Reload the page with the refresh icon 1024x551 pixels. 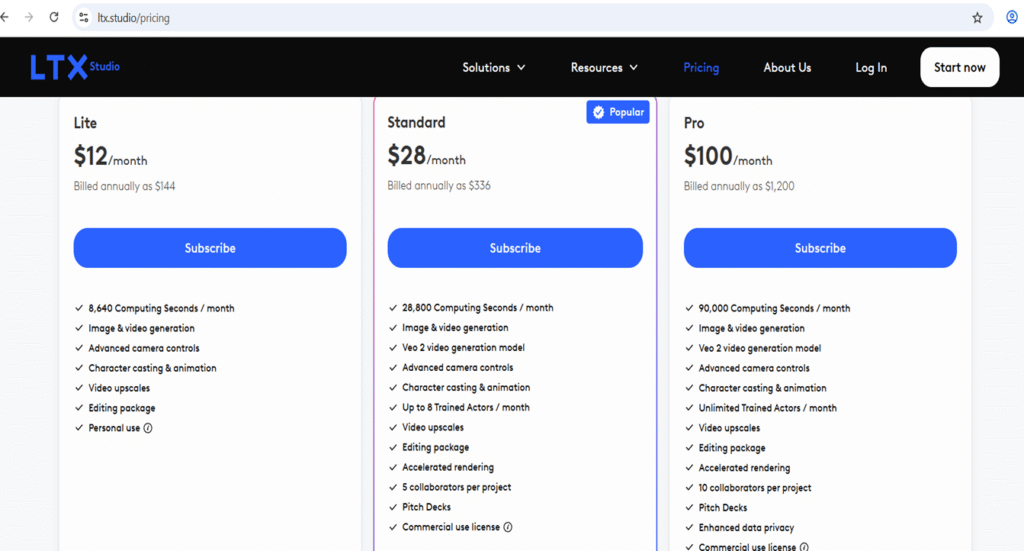pos(54,18)
